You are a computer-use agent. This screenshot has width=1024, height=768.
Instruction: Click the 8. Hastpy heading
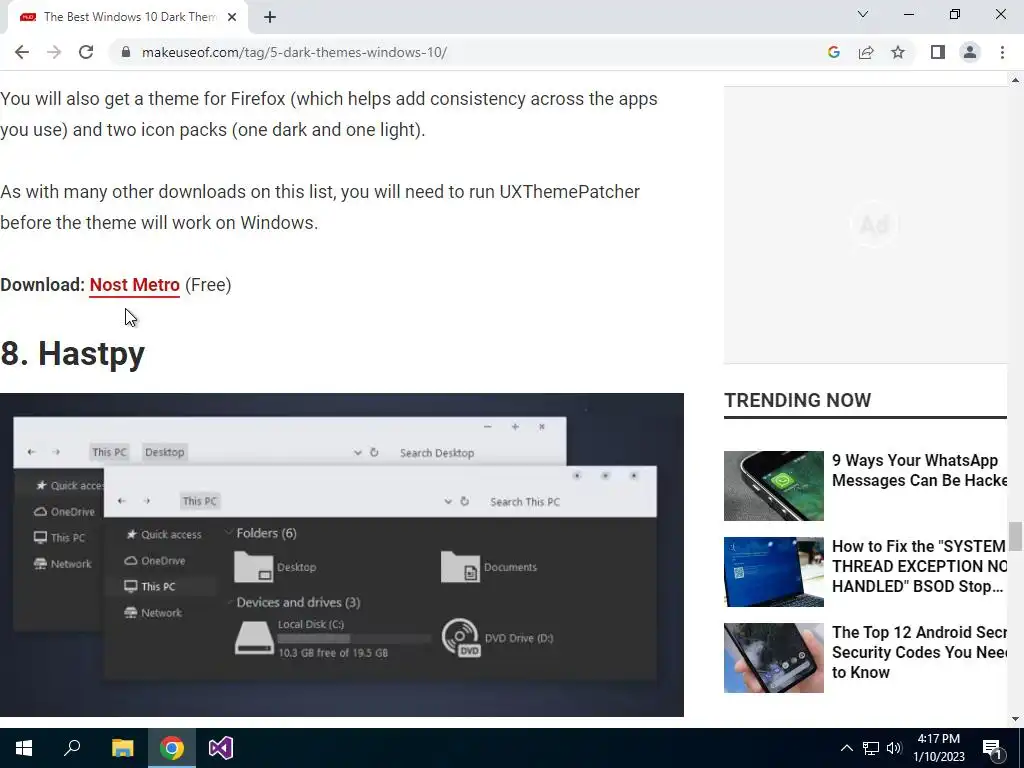[72, 354]
